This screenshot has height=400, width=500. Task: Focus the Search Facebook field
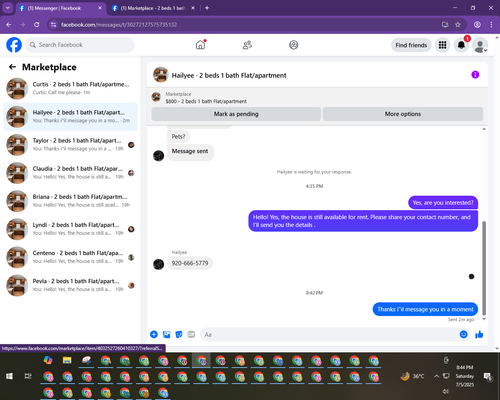pos(80,45)
